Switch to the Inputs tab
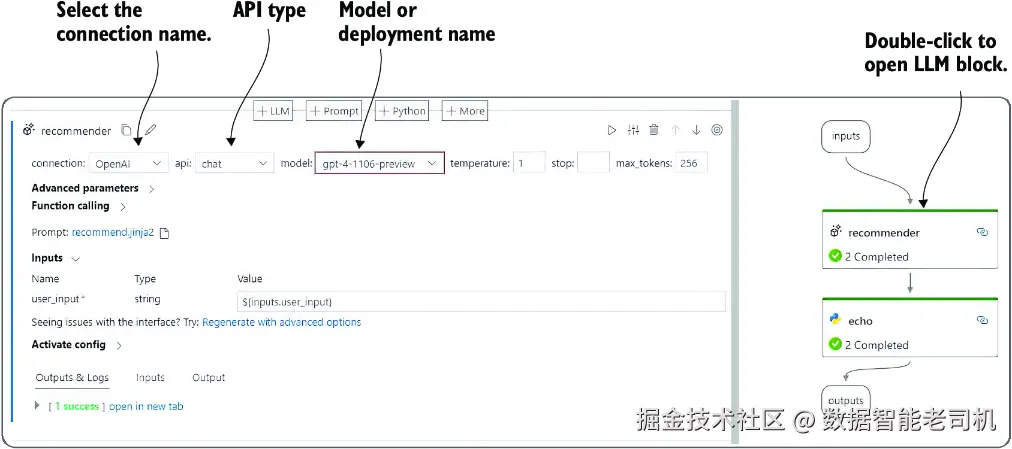1012x449 pixels. [x=150, y=378]
